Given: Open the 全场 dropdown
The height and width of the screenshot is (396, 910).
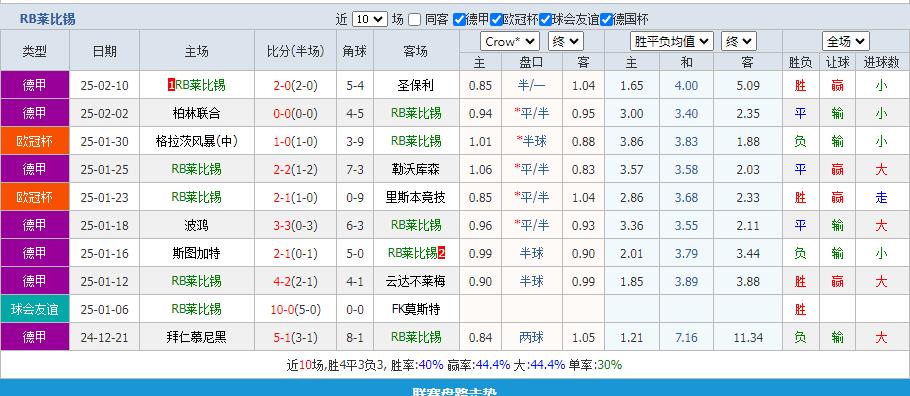Looking at the screenshot, I should (846, 42).
